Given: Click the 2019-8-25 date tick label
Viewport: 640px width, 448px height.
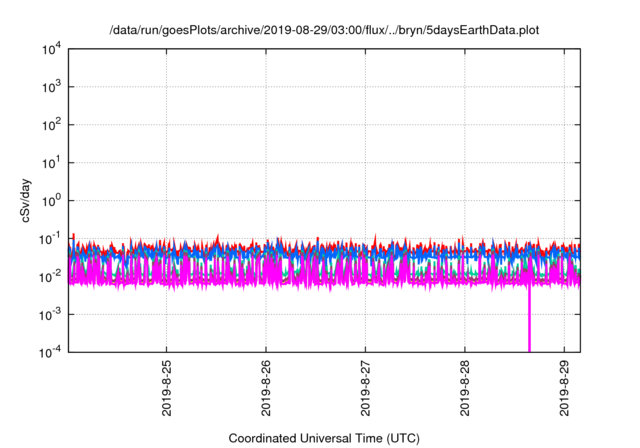Looking at the screenshot, I should tap(167, 388).
